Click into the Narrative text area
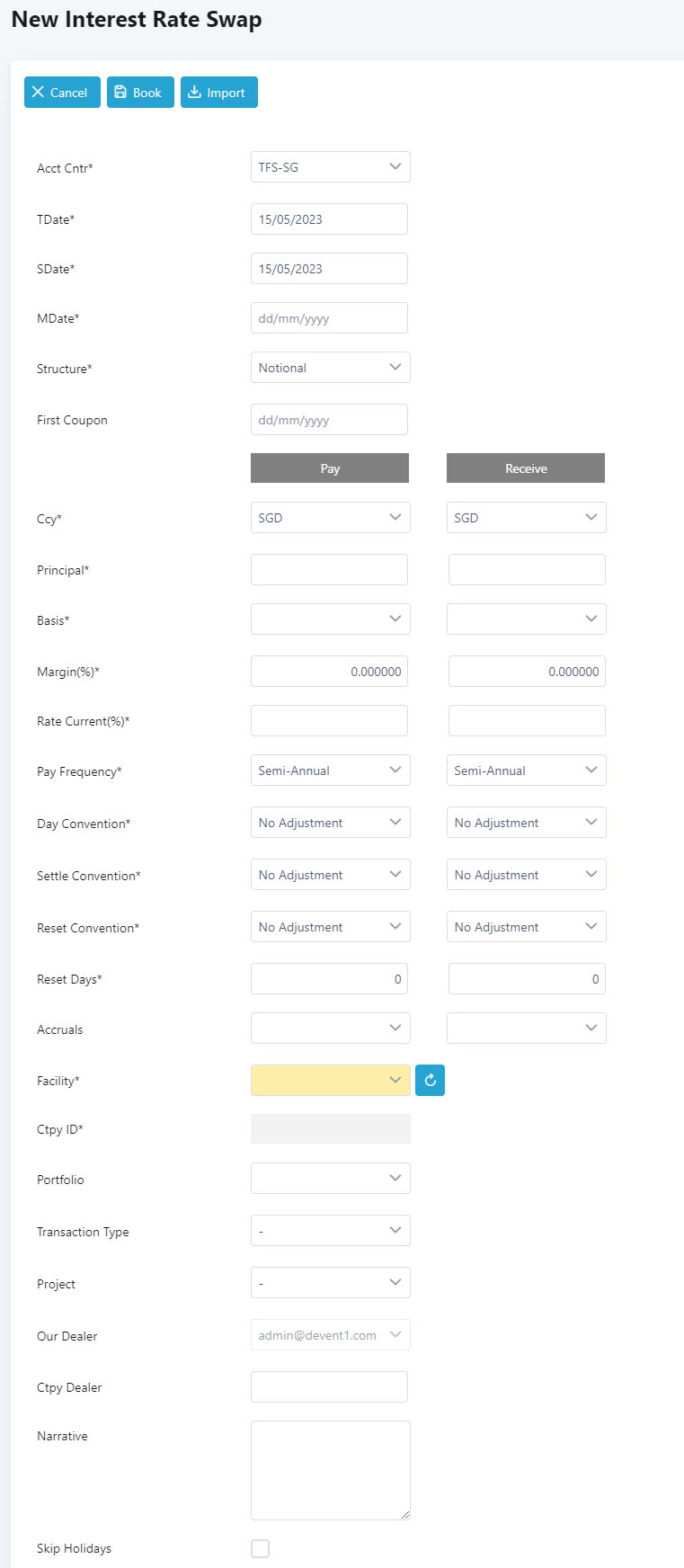 [x=331, y=1470]
